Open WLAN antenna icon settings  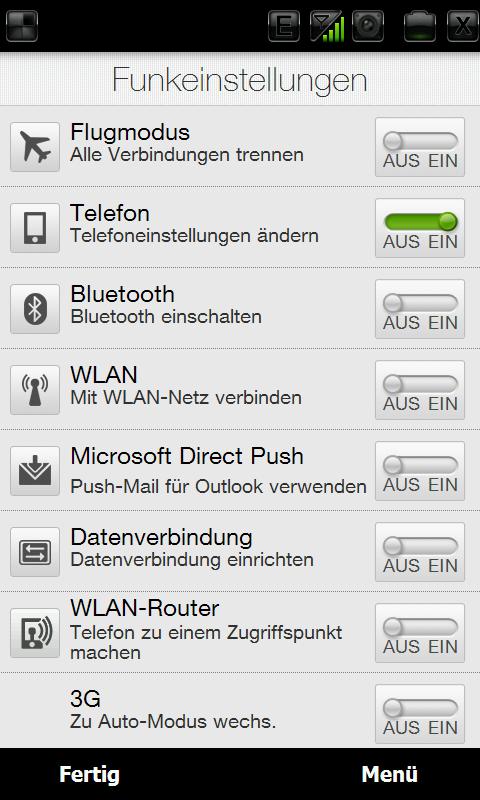[x=35, y=390]
